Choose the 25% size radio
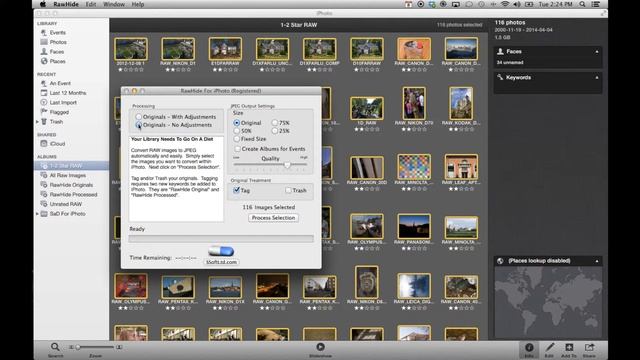The width and height of the screenshot is (640, 360). (275, 131)
